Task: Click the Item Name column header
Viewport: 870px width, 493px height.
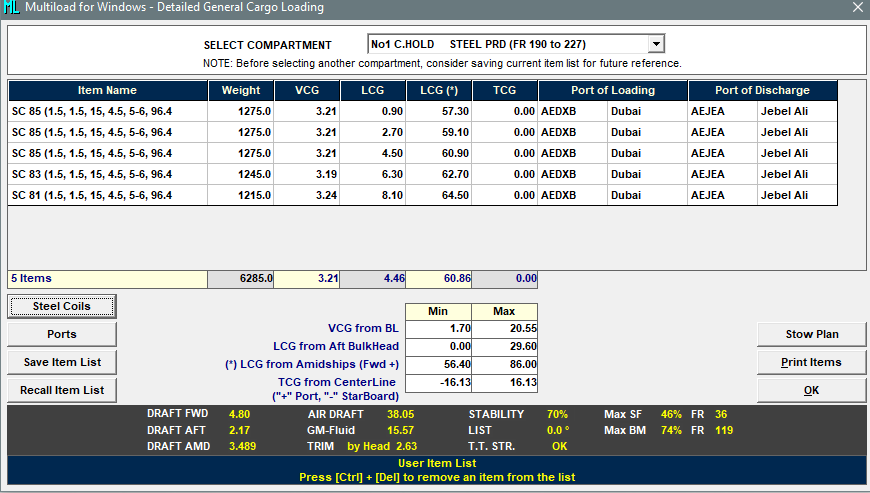Action: pos(108,90)
